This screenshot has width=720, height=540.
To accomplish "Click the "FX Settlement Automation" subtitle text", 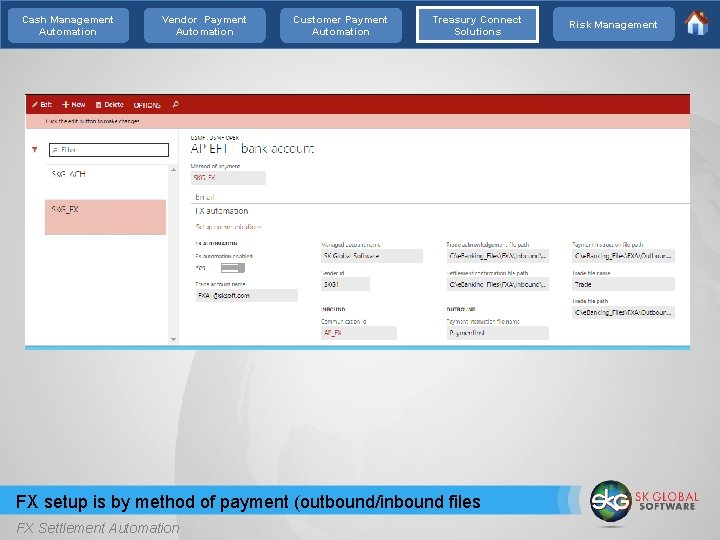I will click(98, 528).
